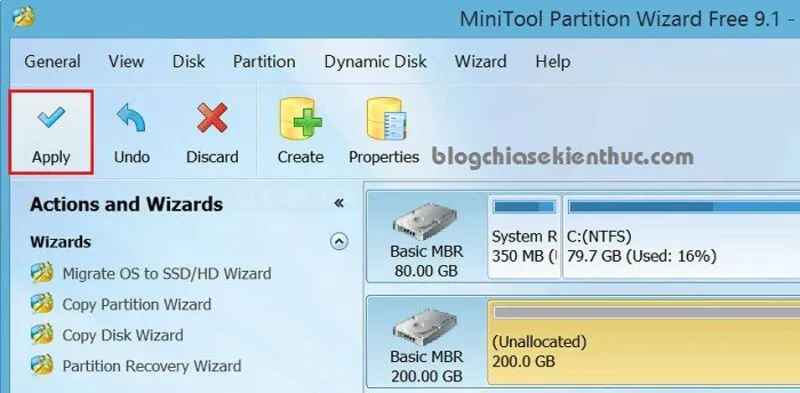800x393 pixels.
Task: Select the Unallocated 200.0 GB space
Action: click(x=644, y=342)
